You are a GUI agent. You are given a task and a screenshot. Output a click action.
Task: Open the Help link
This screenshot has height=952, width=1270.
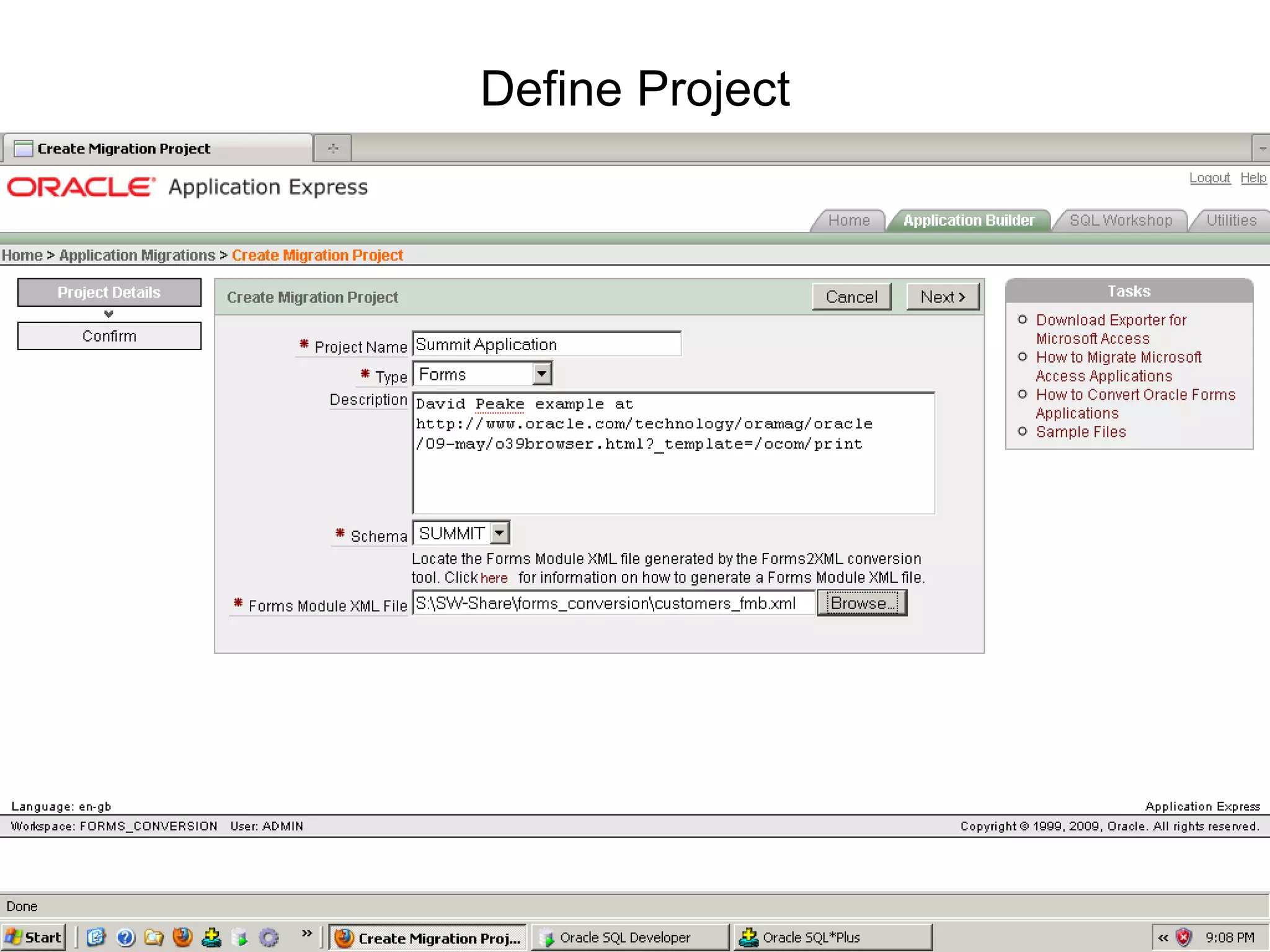[1253, 178]
